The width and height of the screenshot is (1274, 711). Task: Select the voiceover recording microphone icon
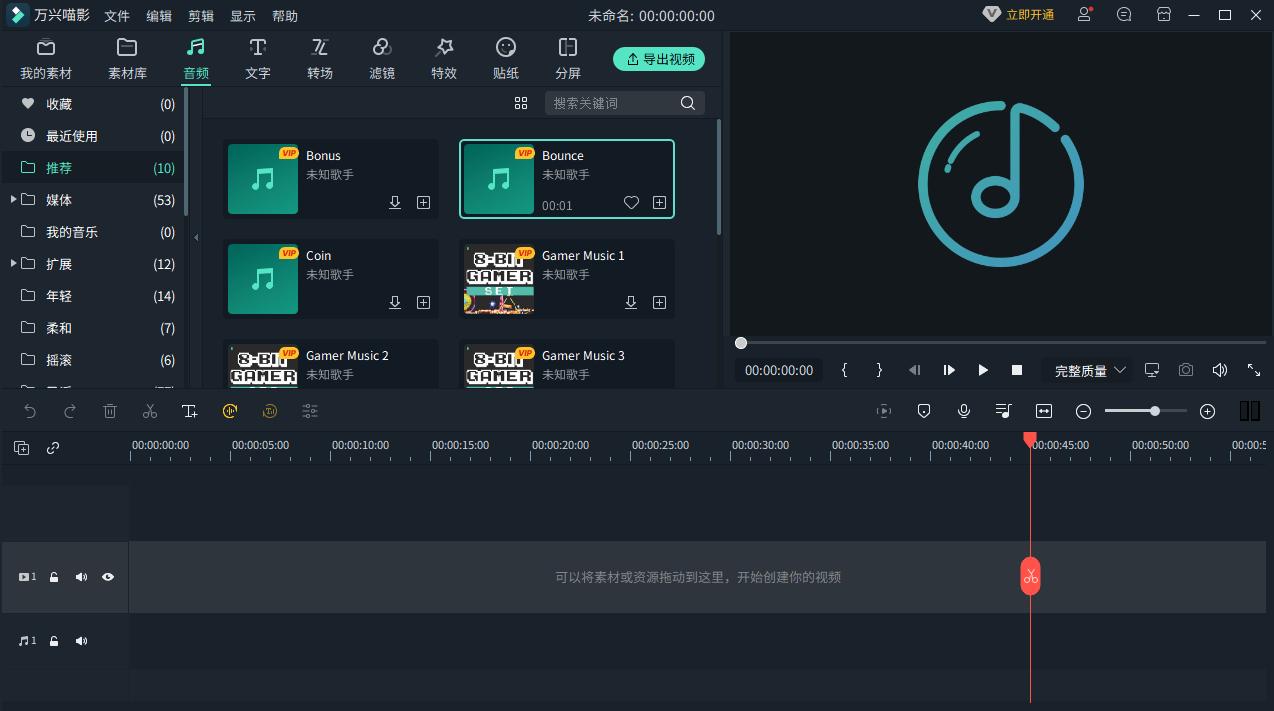click(964, 410)
